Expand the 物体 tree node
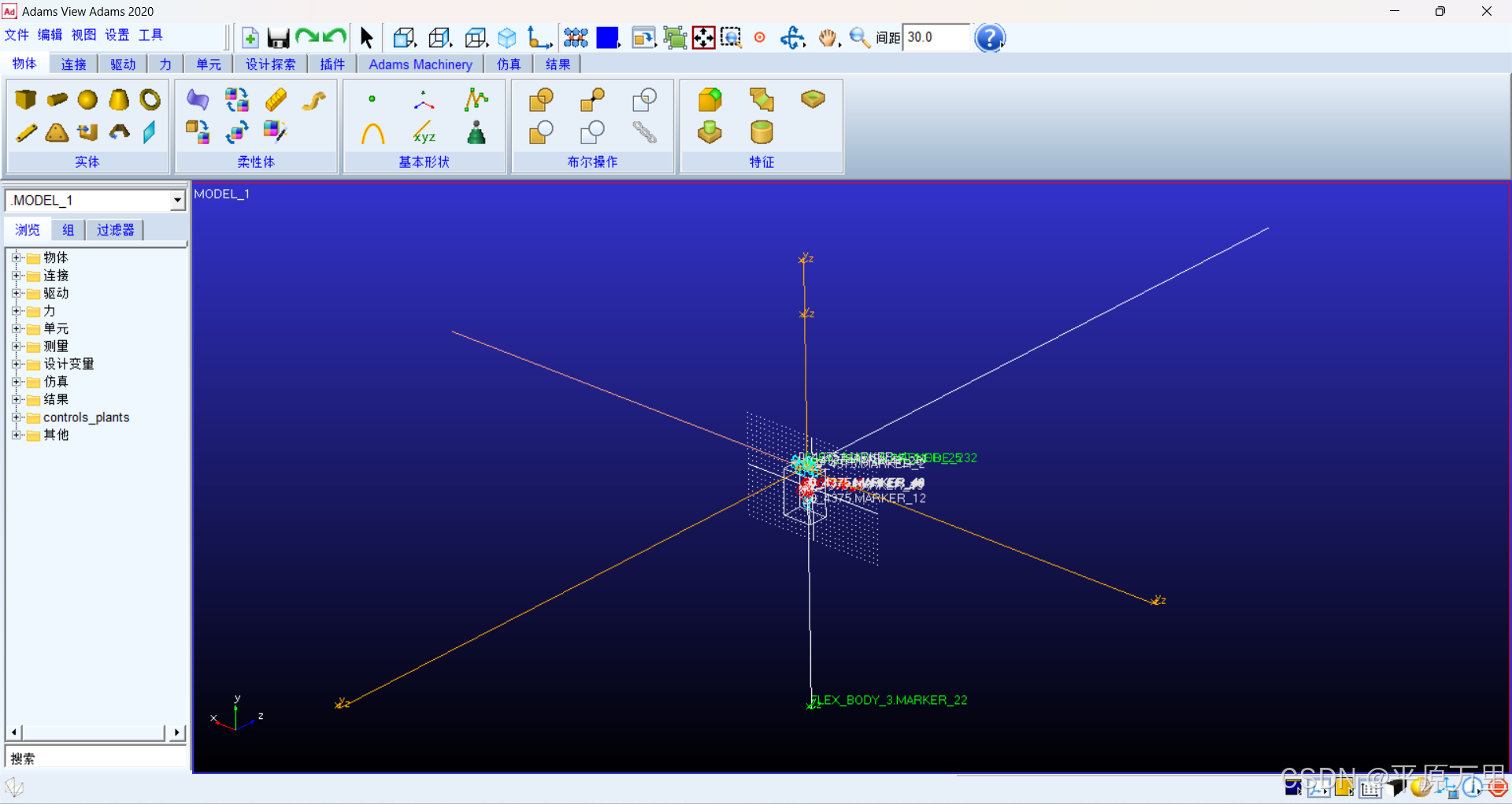Viewport: 1512px width, 804px height. point(17,258)
